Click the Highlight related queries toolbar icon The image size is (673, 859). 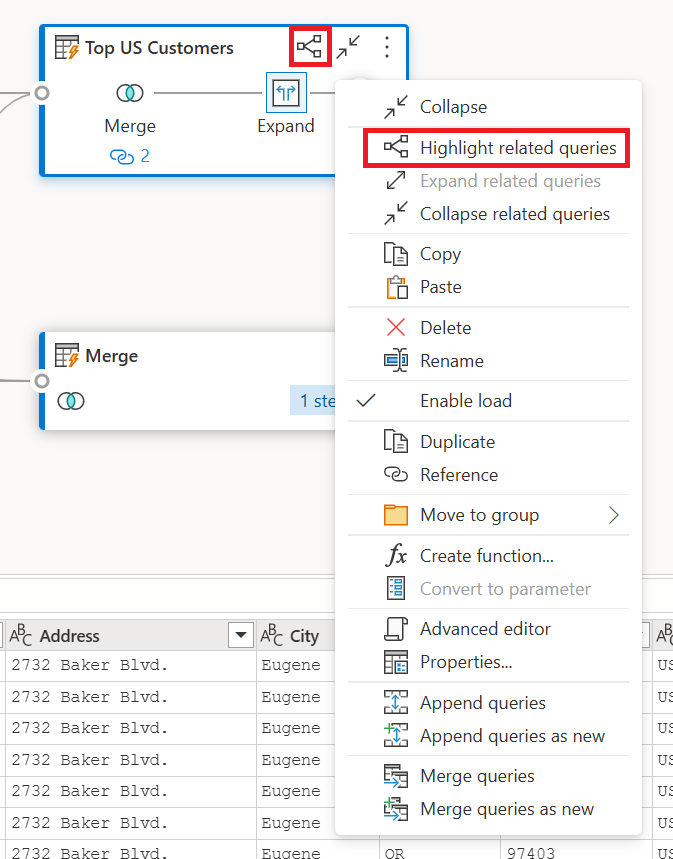point(311,46)
